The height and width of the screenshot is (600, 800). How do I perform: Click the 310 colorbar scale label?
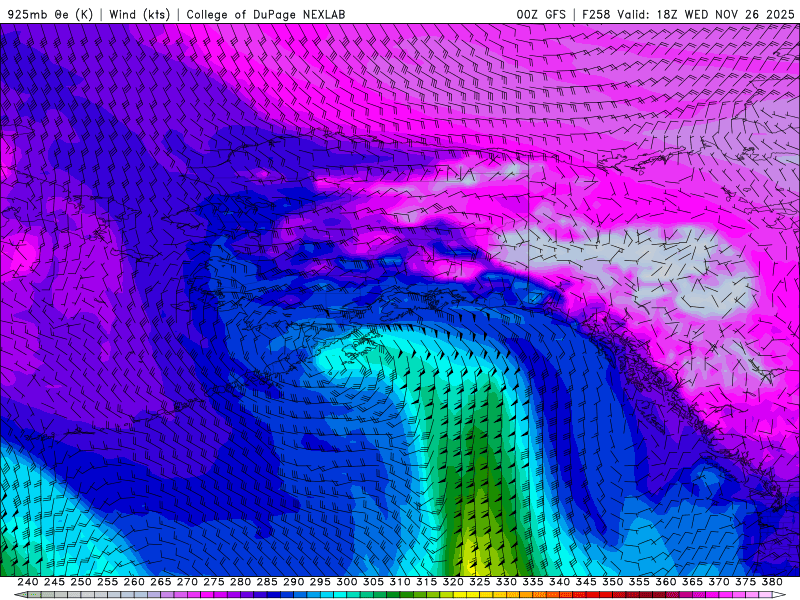[x=399, y=582]
